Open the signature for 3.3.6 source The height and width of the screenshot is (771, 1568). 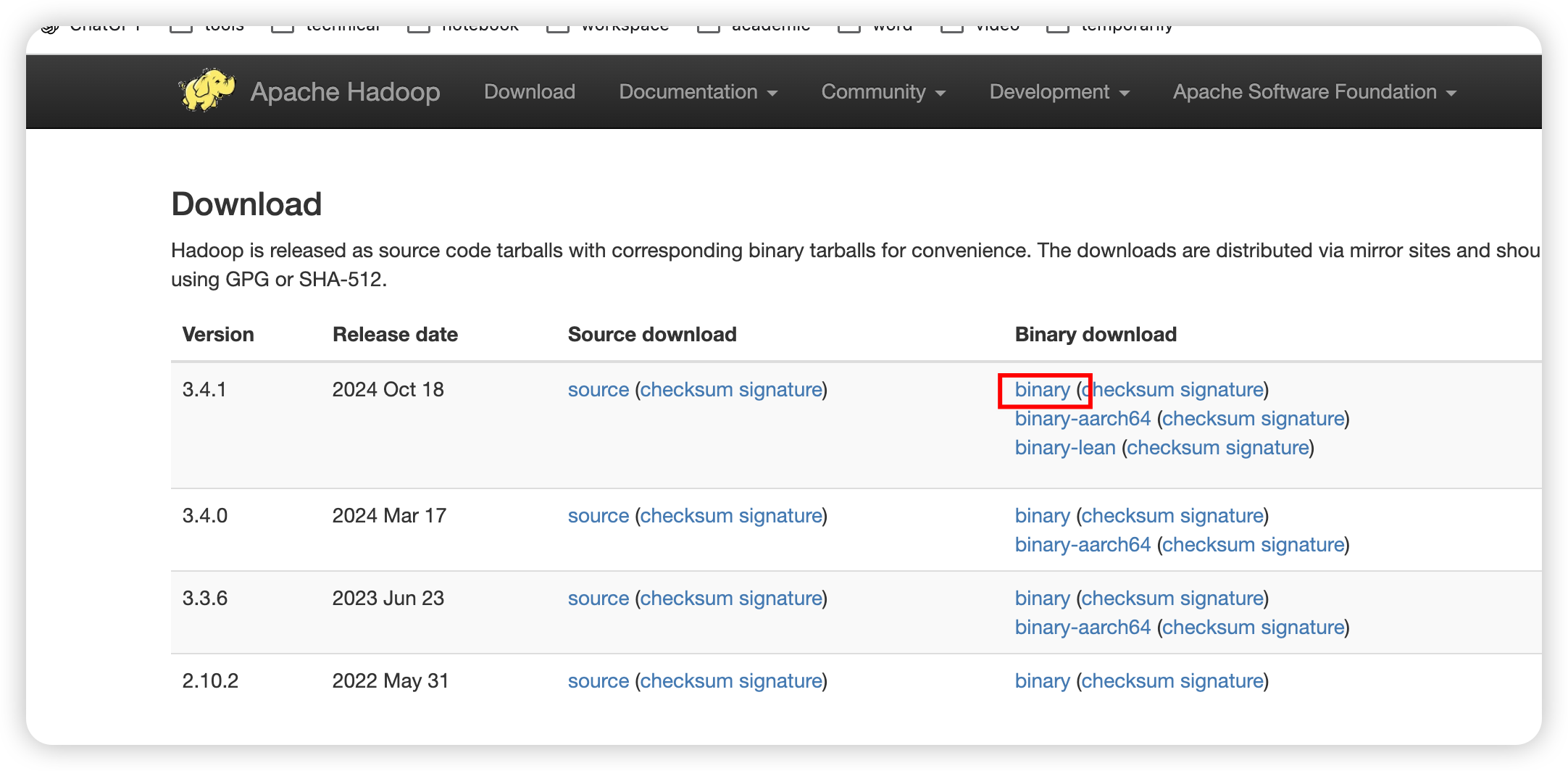(780, 599)
